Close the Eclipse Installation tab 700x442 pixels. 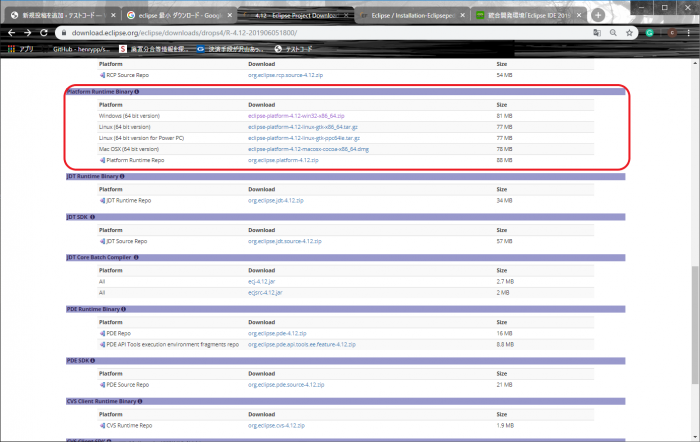coord(462,15)
